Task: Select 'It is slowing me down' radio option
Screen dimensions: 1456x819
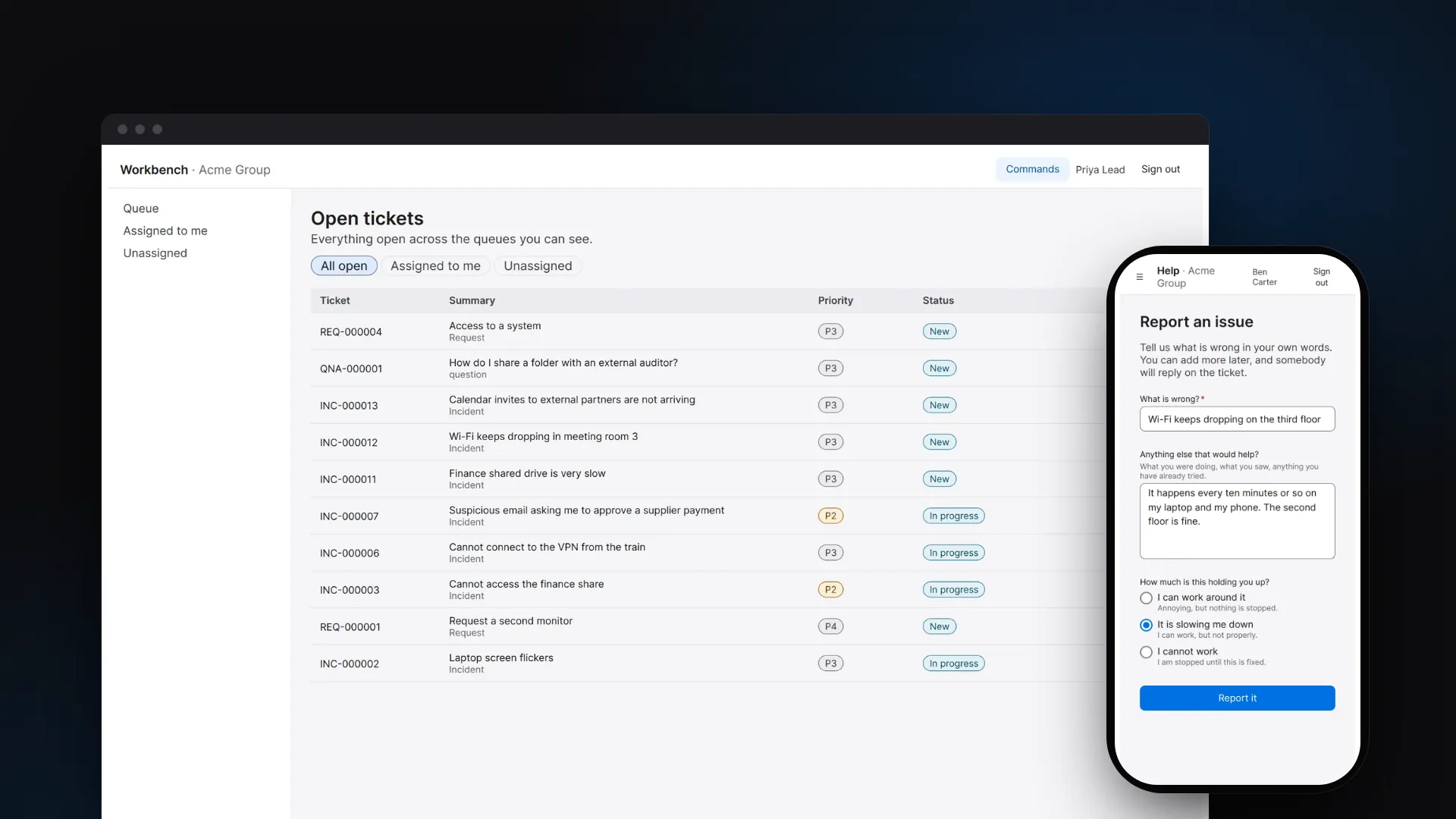Action: [x=1146, y=626]
